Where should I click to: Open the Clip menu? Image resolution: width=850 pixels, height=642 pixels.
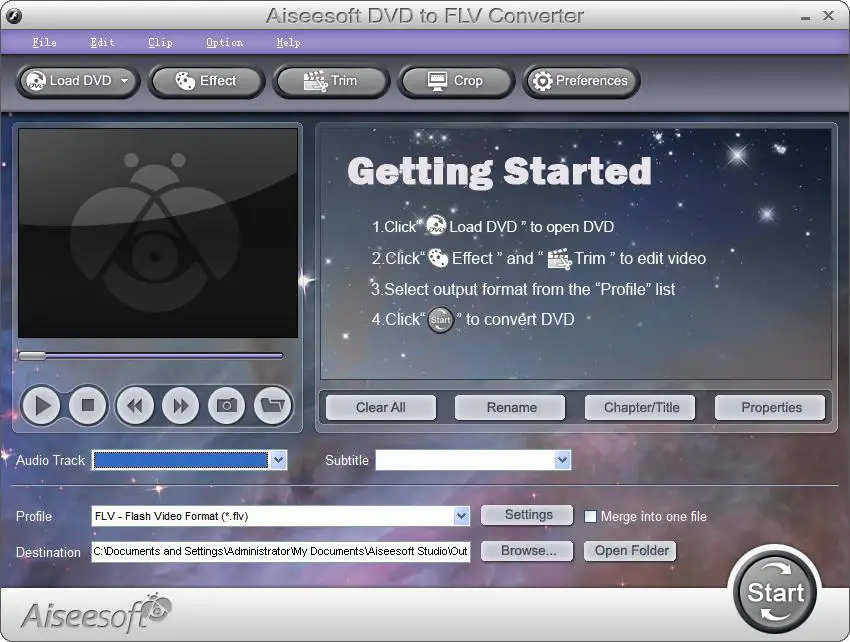pyautogui.click(x=160, y=42)
